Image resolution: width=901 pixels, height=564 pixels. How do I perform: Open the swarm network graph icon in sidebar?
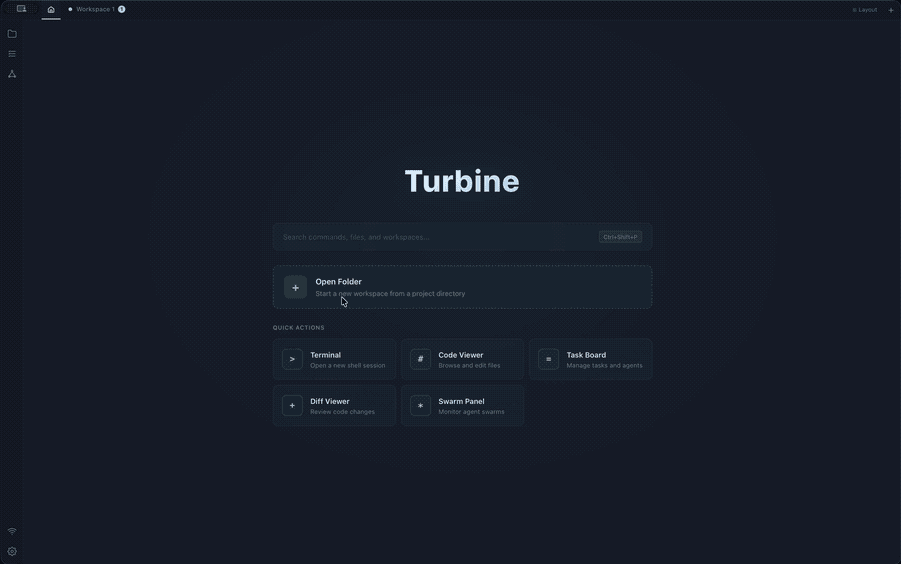(x=12, y=74)
